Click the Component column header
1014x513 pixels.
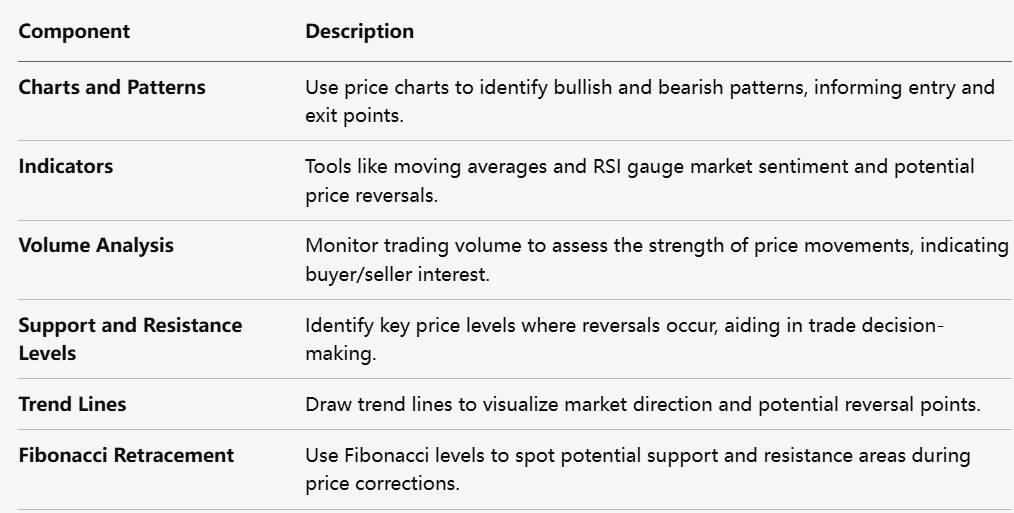[74, 31]
